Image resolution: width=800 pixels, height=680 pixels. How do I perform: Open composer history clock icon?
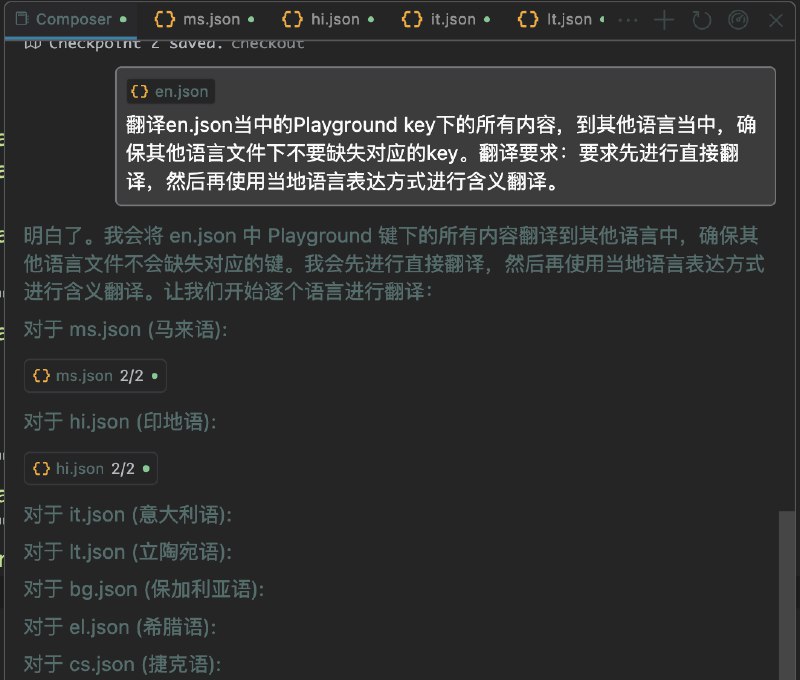[x=702, y=20]
